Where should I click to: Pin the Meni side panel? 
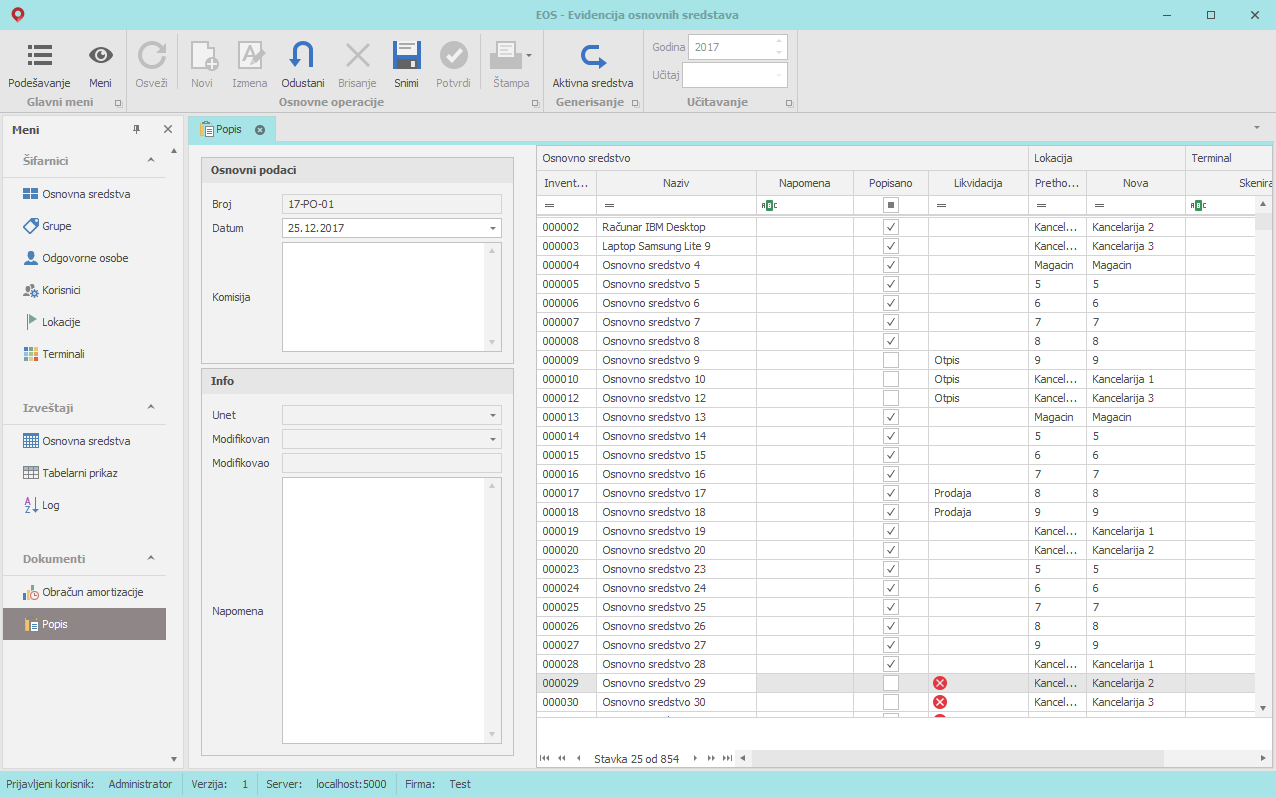click(x=137, y=130)
